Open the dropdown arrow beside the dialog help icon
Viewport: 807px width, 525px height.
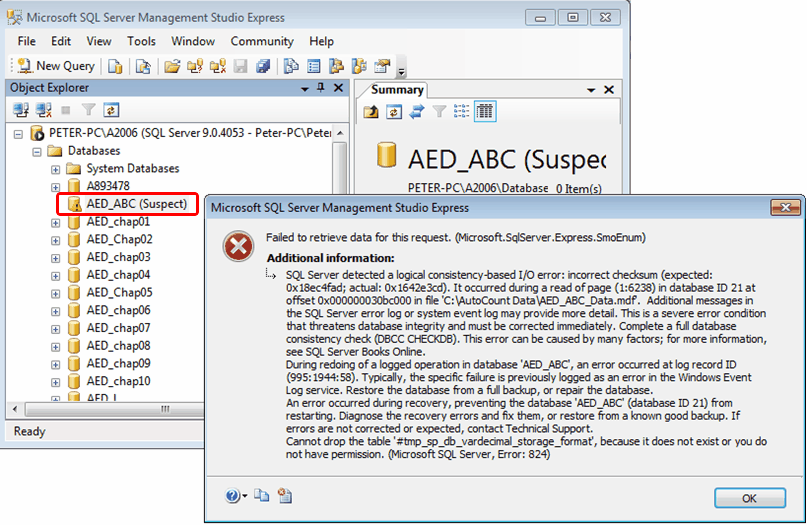[x=244, y=496]
